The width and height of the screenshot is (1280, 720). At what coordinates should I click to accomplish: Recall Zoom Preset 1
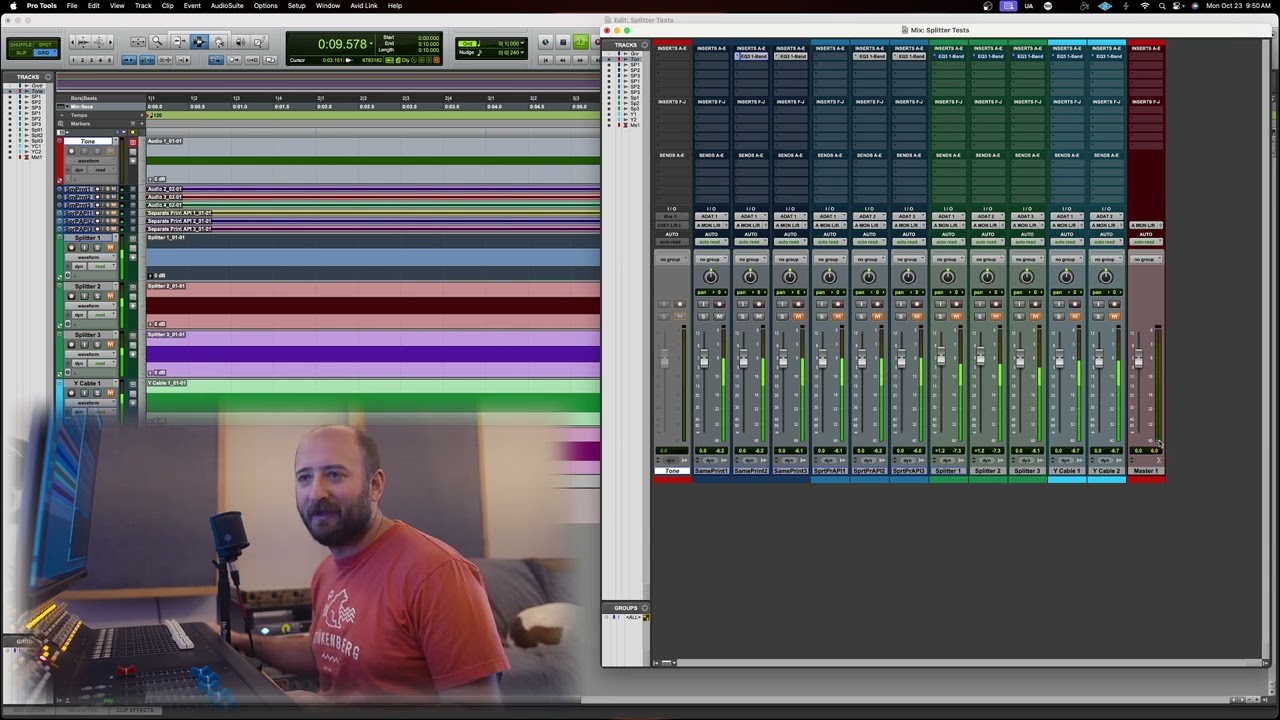tap(74, 60)
